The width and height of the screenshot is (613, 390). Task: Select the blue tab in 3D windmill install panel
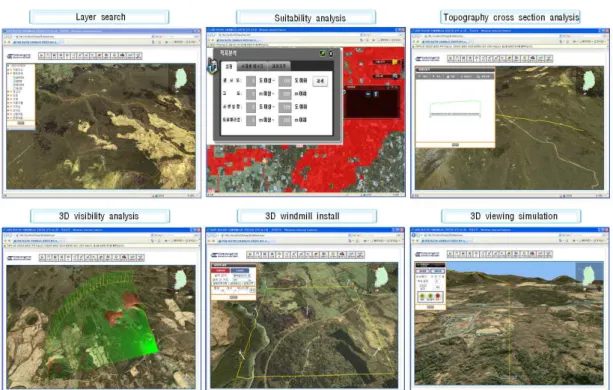pos(240,270)
